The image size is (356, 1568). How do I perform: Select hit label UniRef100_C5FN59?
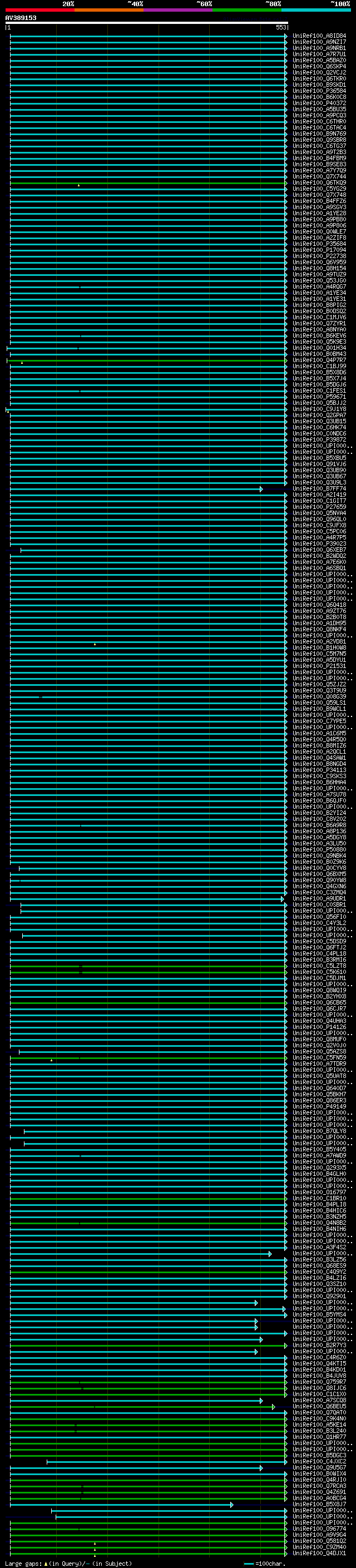pos(319,1058)
